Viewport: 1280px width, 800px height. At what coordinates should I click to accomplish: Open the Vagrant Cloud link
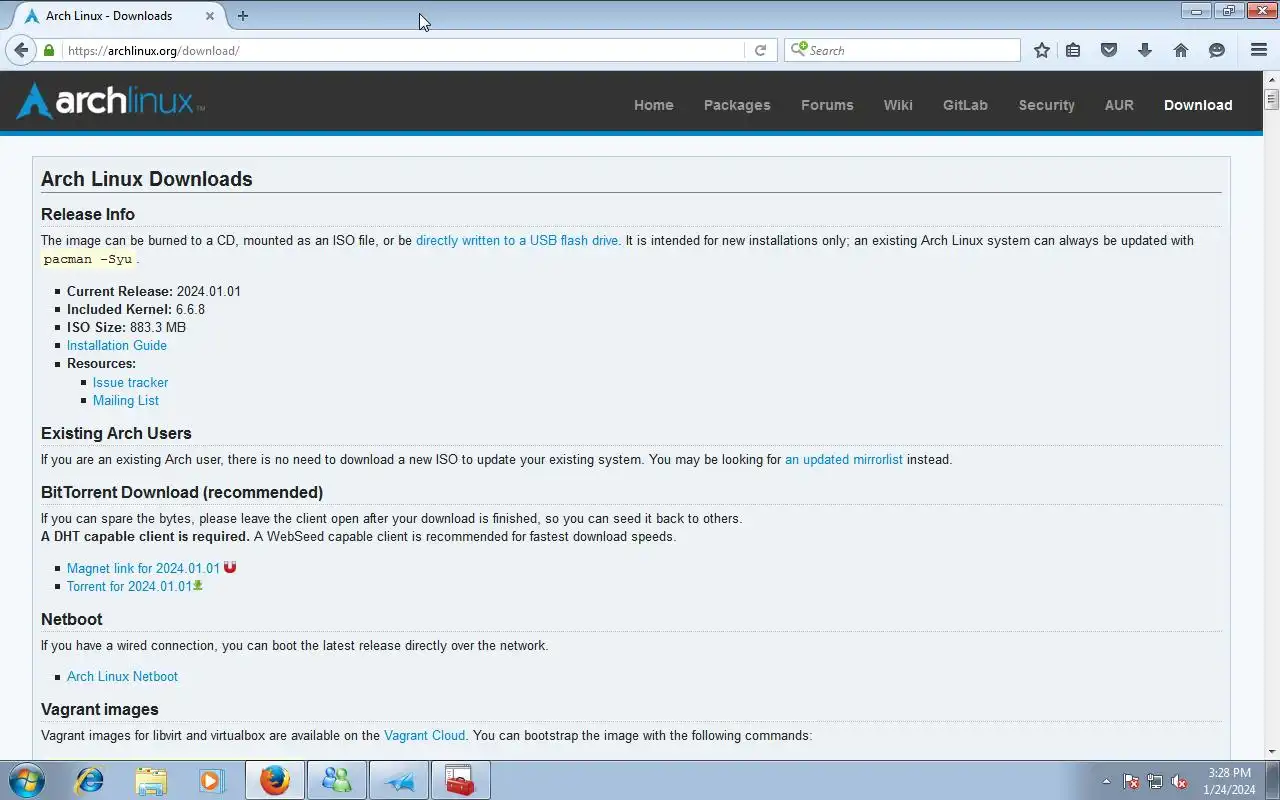pos(425,735)
